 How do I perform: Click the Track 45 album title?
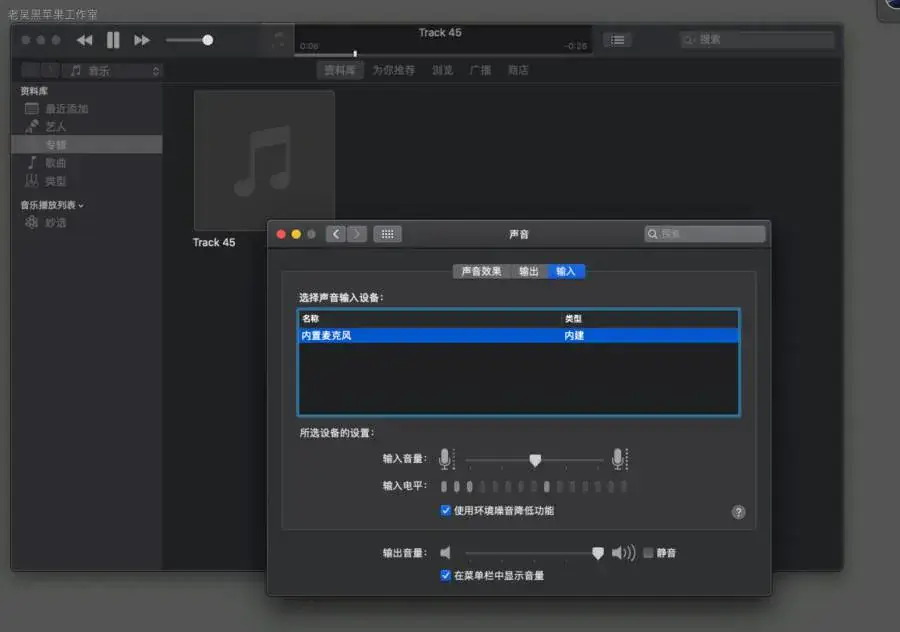pos(214,243)
